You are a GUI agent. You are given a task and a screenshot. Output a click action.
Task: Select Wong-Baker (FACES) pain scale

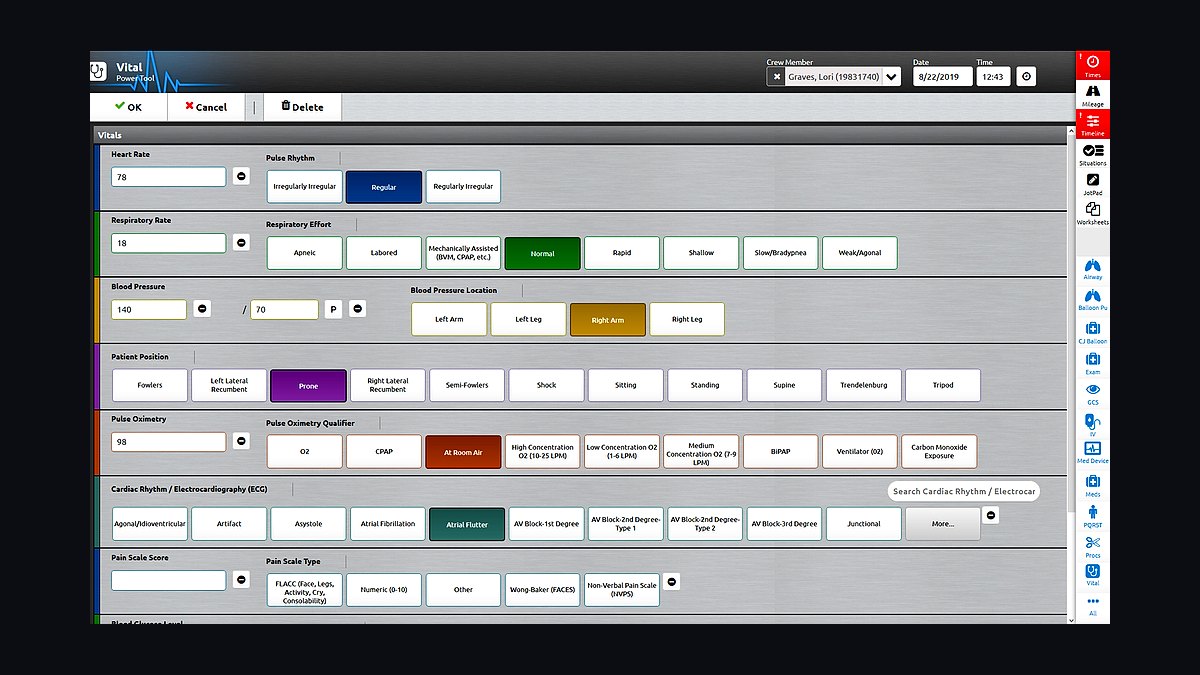[x=542, y=590]
